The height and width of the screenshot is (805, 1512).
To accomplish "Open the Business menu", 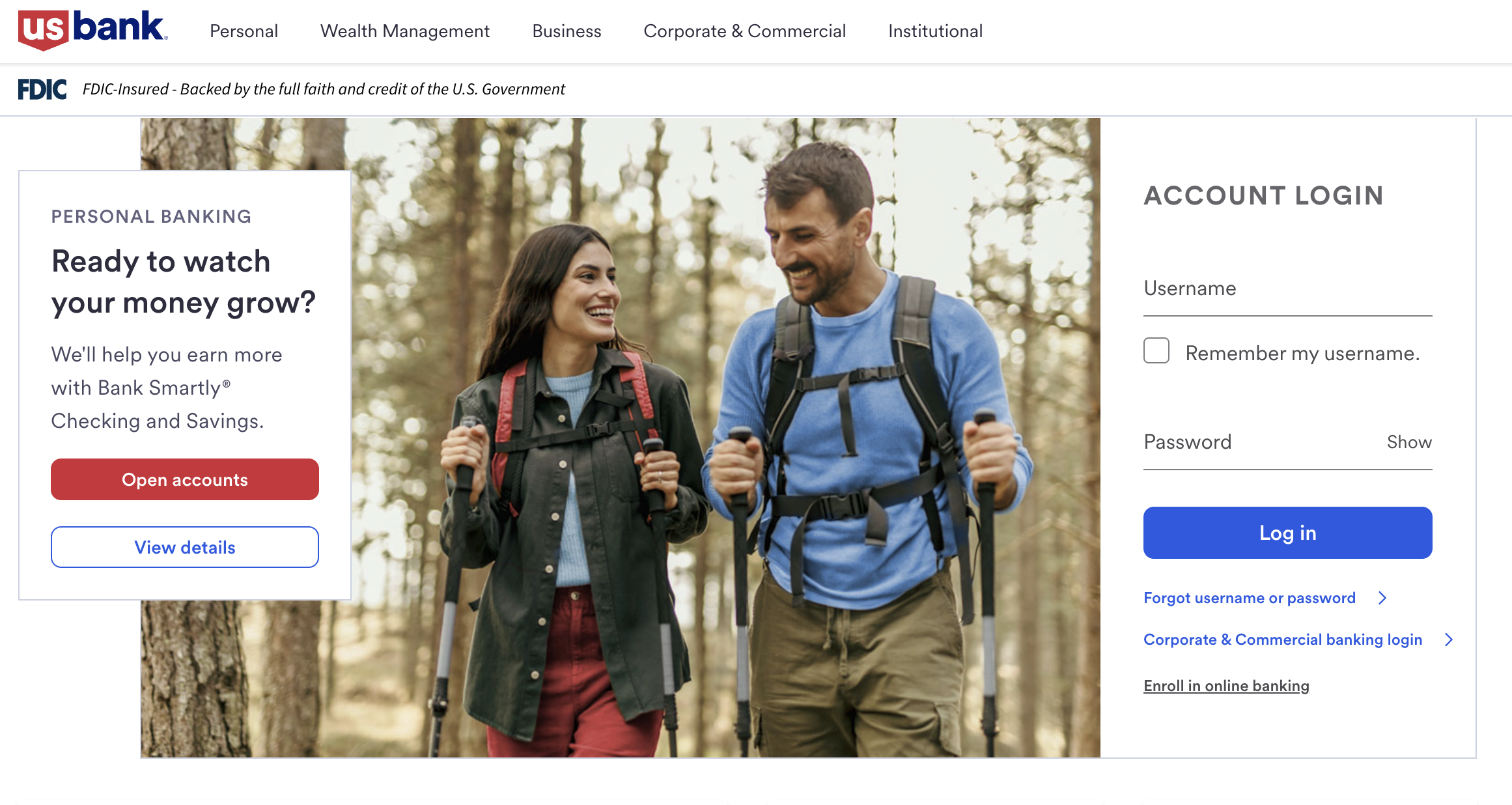I will [567, 31].
